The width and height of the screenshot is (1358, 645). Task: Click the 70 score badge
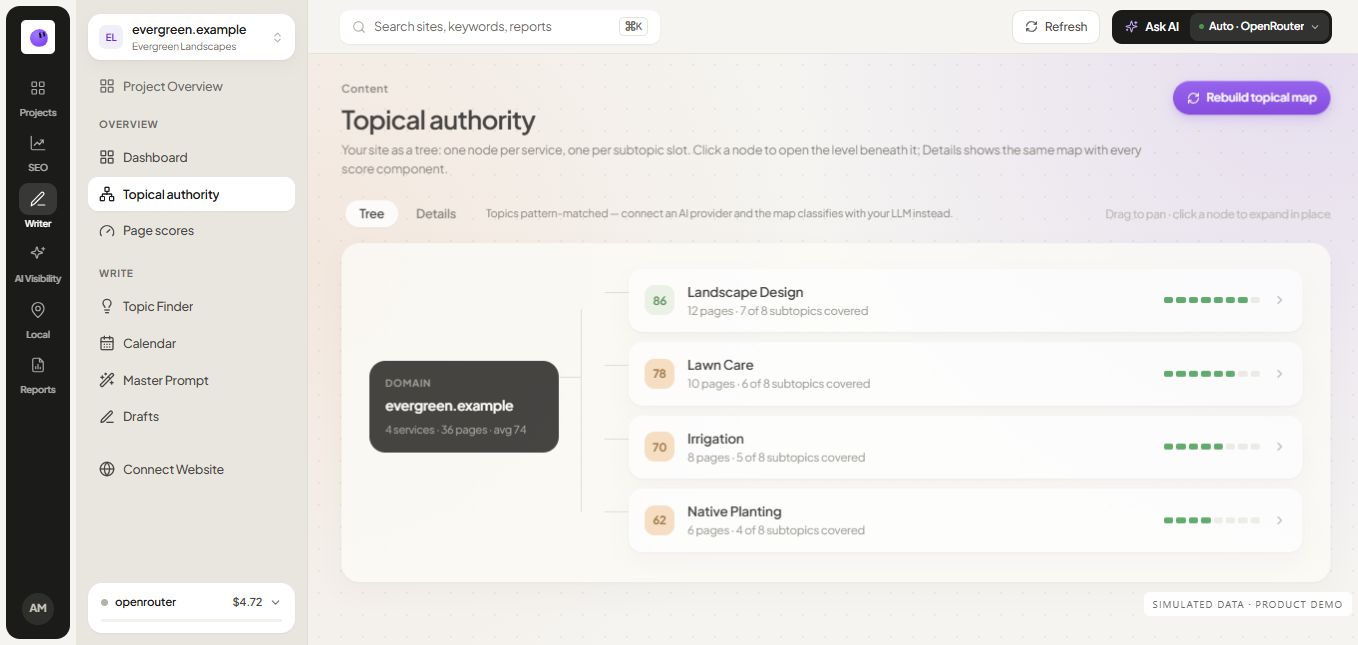pyautogui.click(x=659, y=447)
